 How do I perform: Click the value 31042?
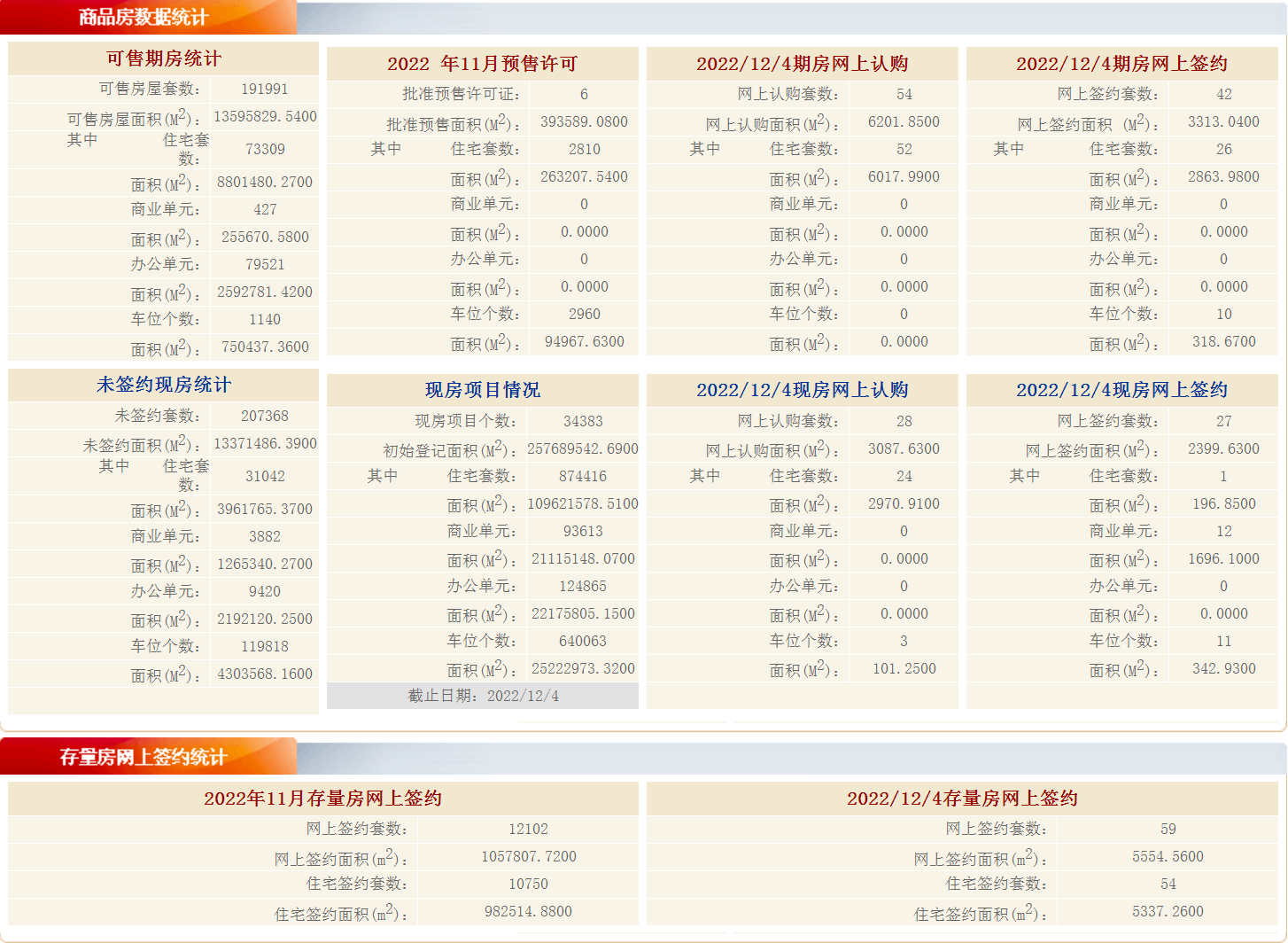click(265, 476)
